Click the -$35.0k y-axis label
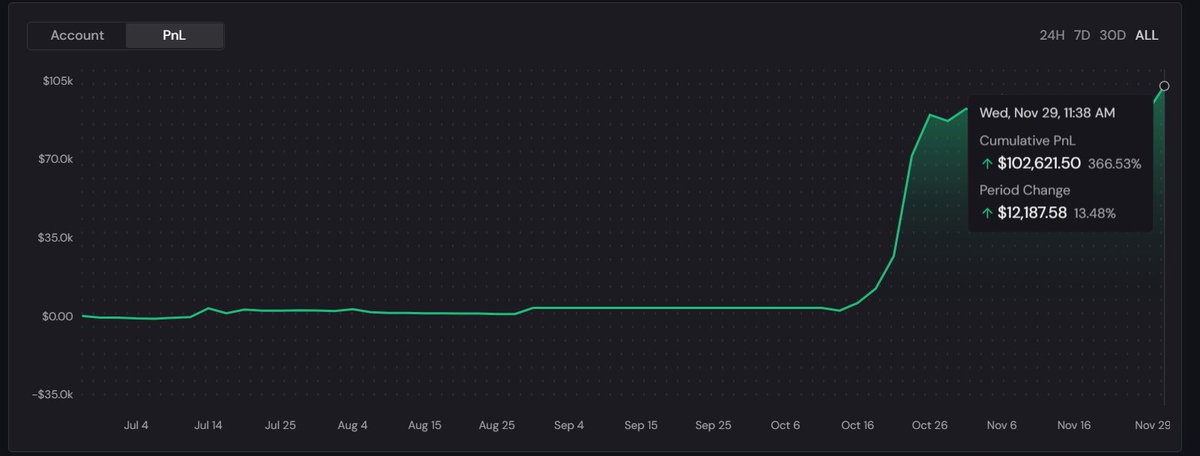Viewport: 1200px width, 456px height. (x=53, y=395)
